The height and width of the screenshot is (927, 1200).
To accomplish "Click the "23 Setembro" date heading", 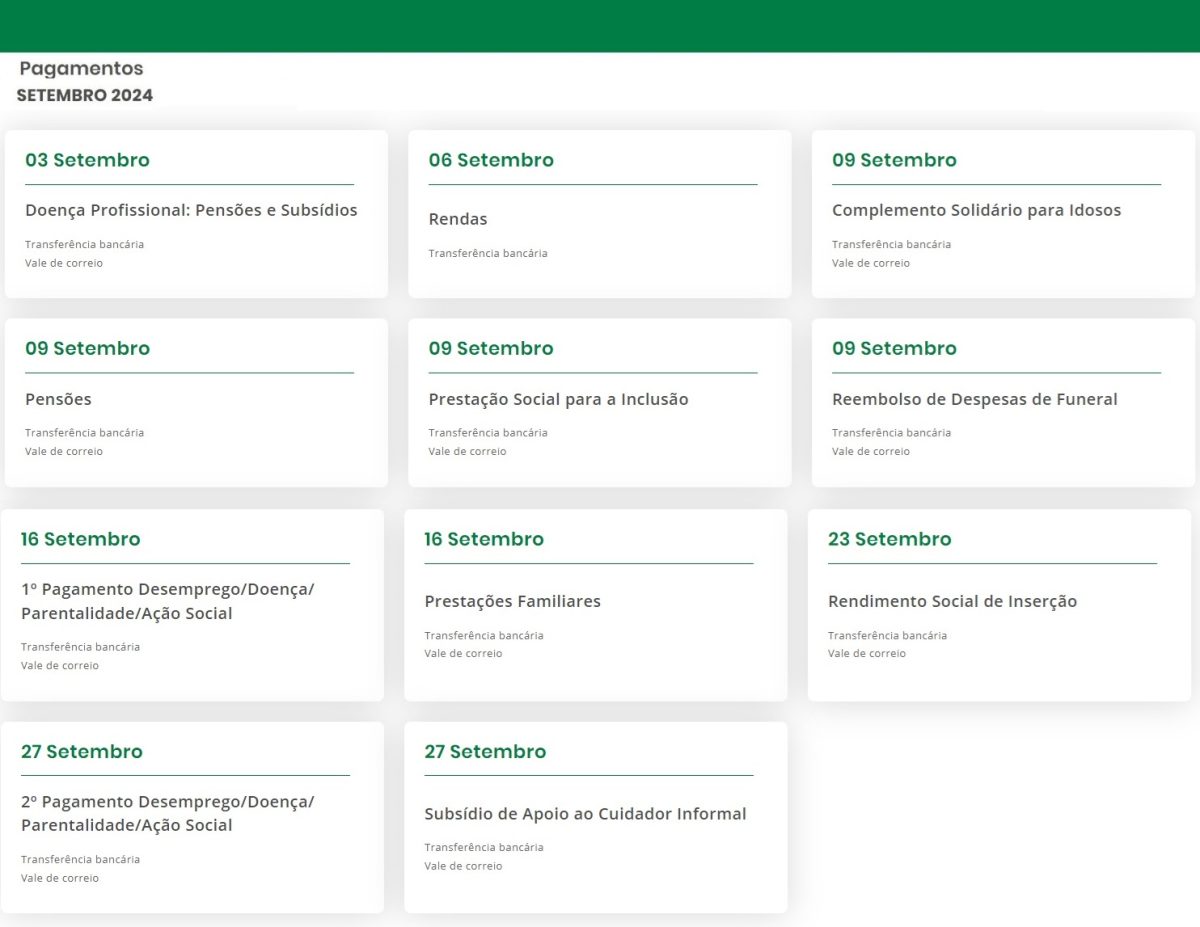I will point(890,539).
